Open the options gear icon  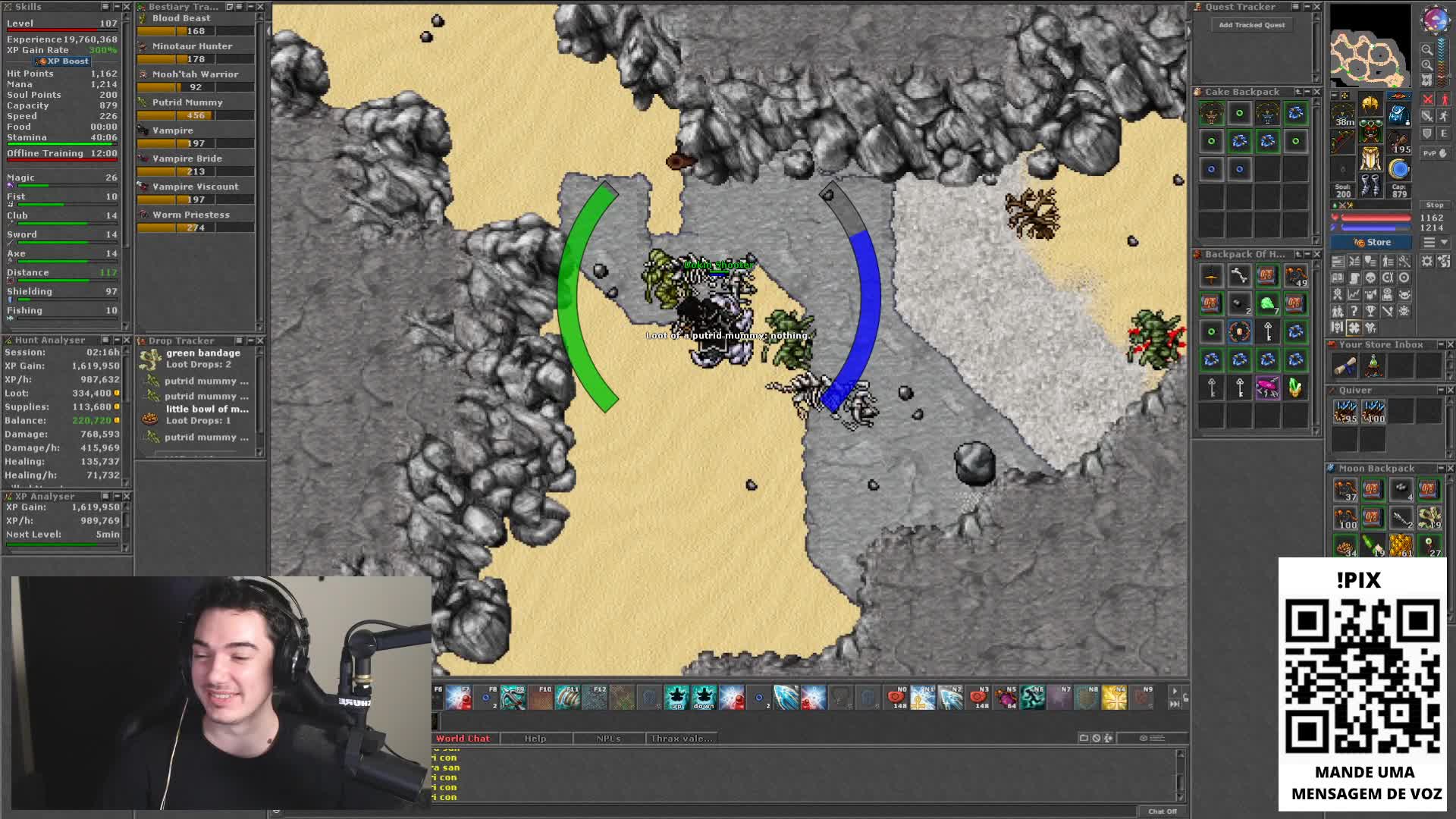(x=1427, y=261)
